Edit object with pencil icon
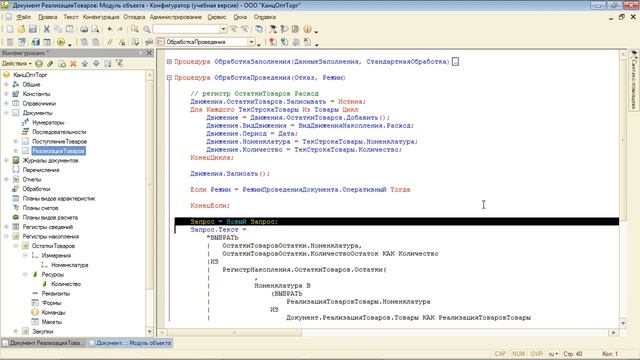Image resolution: width=640 pixels, height=360 pixels. [50, 64]
